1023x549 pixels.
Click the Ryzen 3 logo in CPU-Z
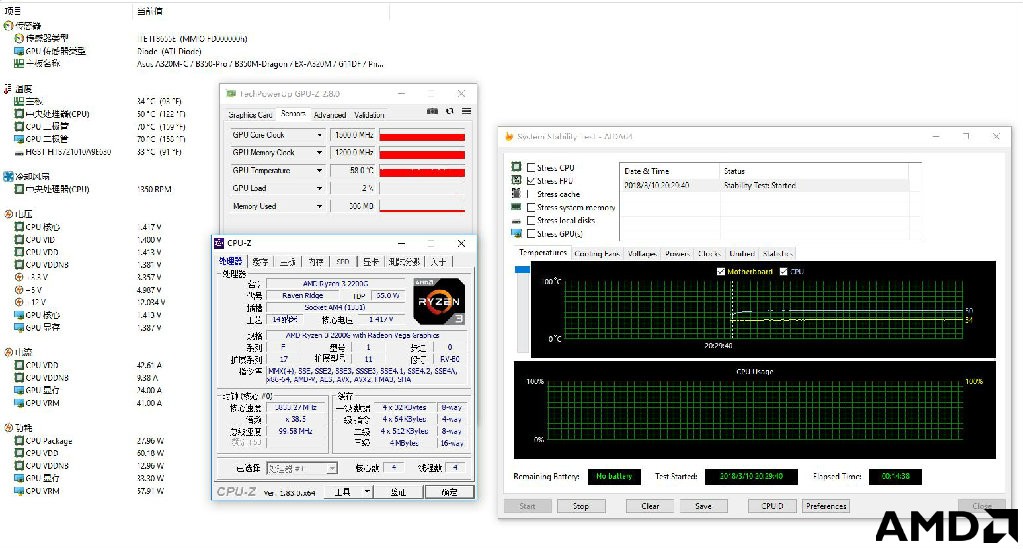point(439,301)
